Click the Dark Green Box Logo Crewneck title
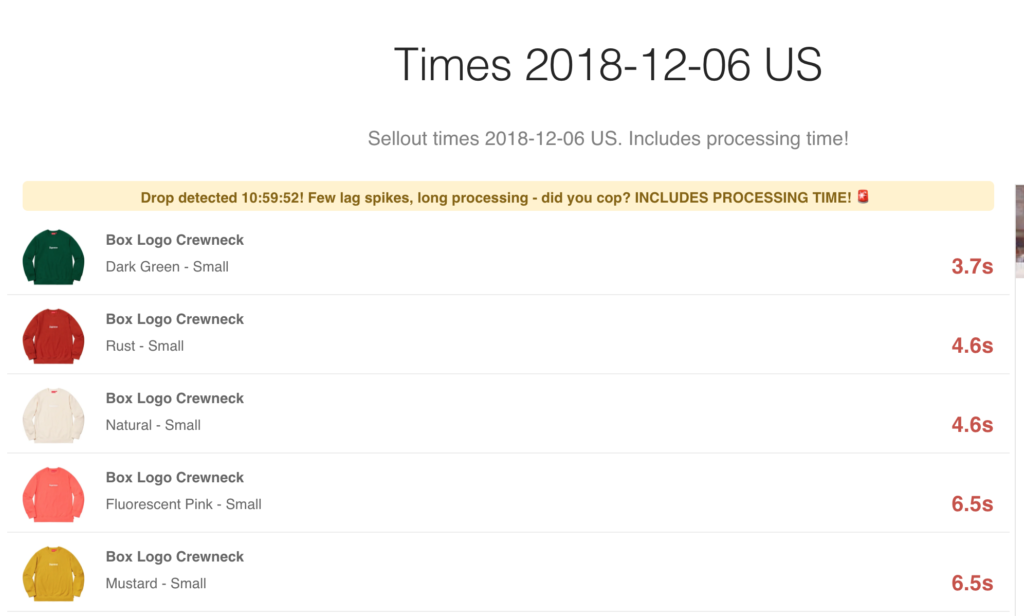Image resolution: width=1024 pixels, height=616 pixels. 174,240
